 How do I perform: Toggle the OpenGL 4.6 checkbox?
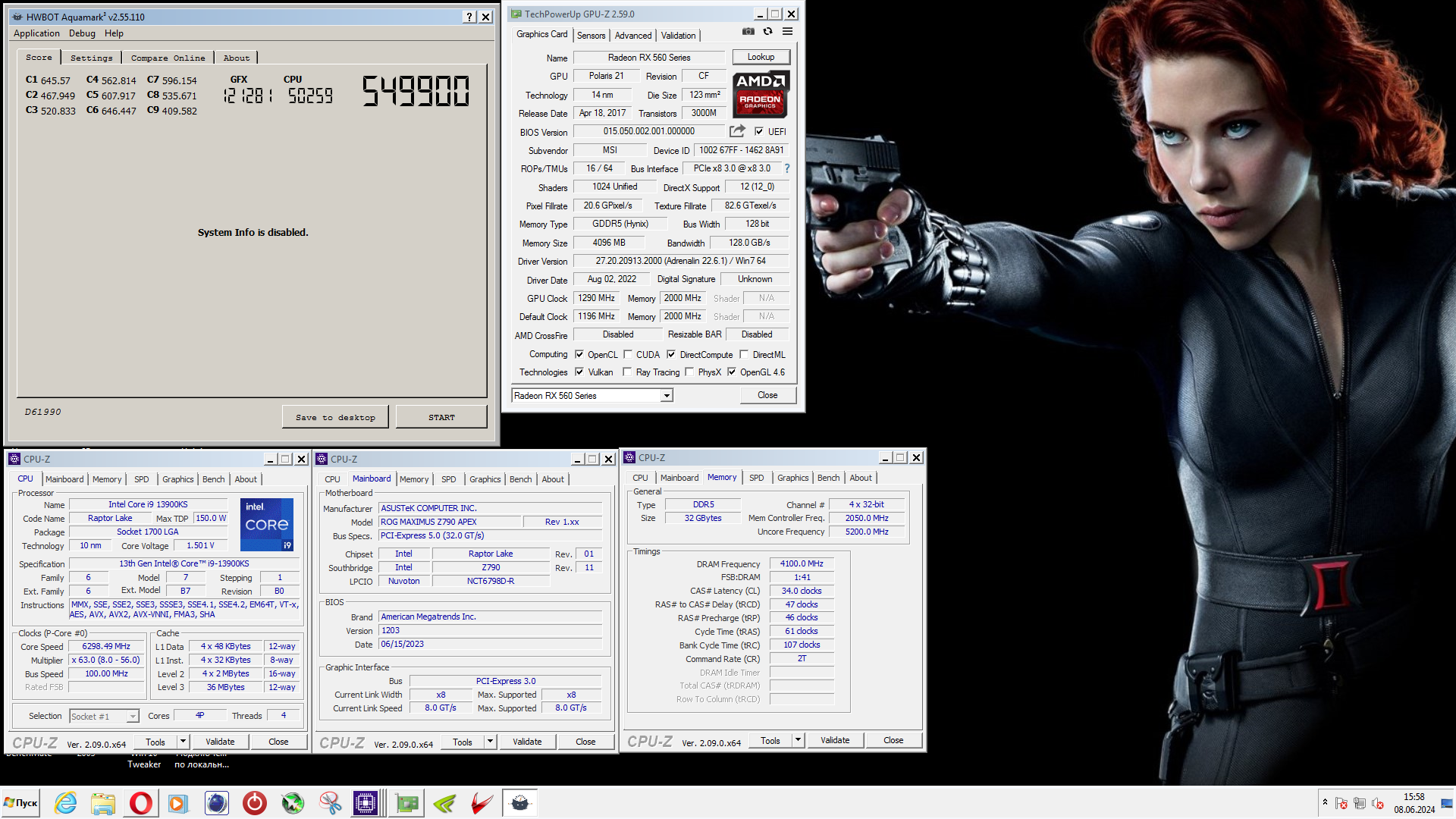coord(732,372)
